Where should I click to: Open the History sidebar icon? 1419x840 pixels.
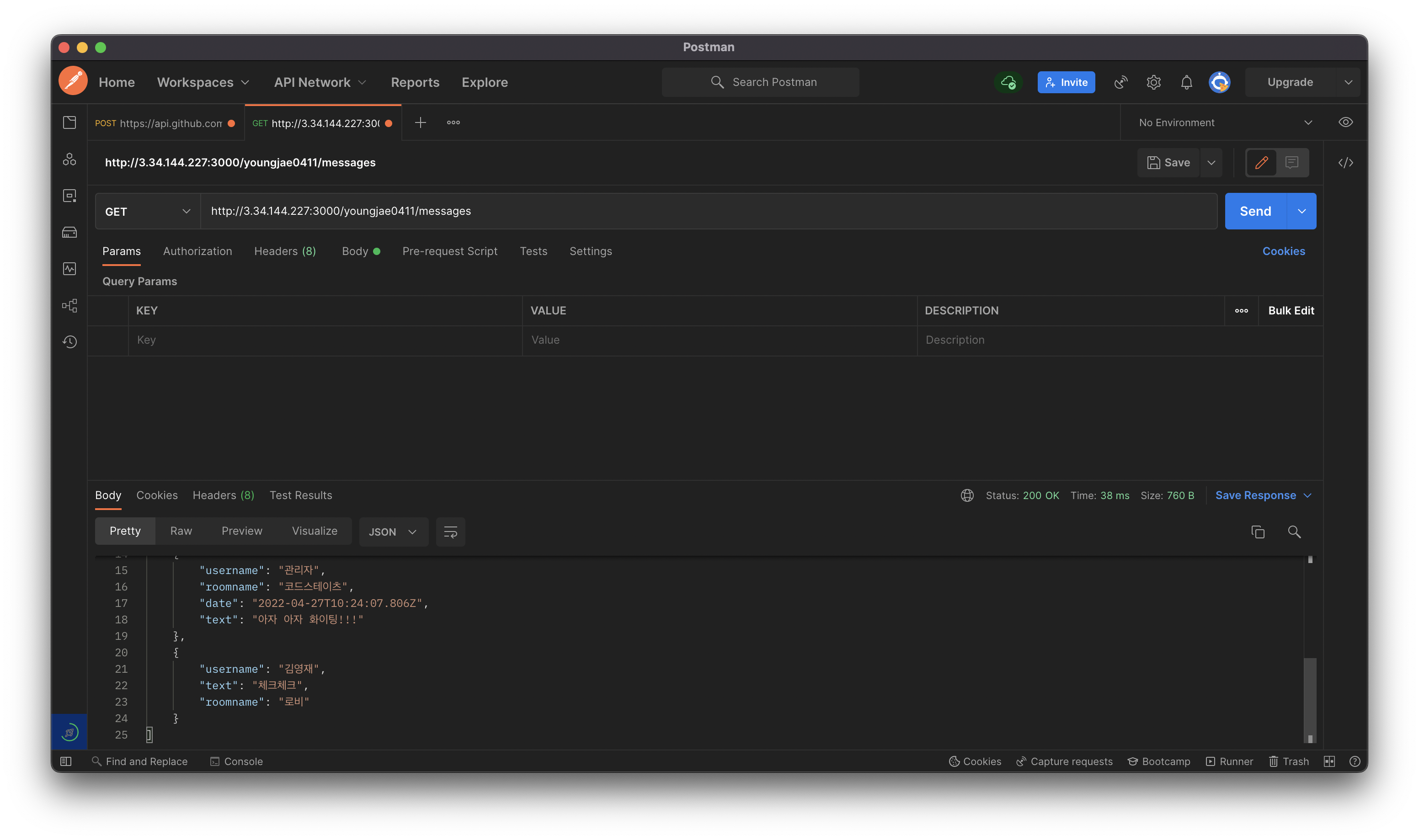point(69,342)
